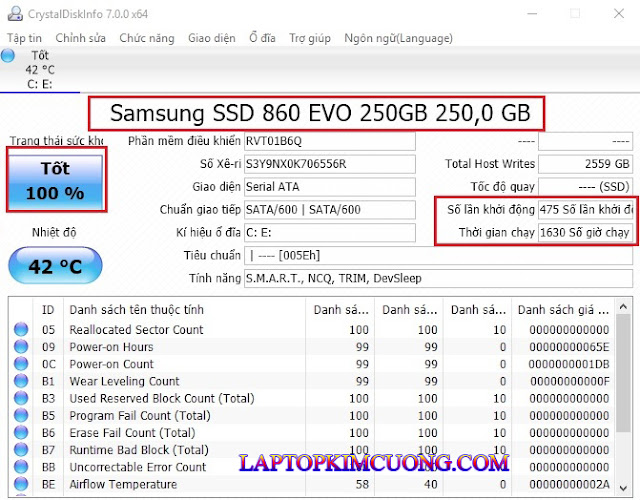Click the firmware field RVT01B6Q
Viewport: 640px width, 500px height.
[330, 141]
